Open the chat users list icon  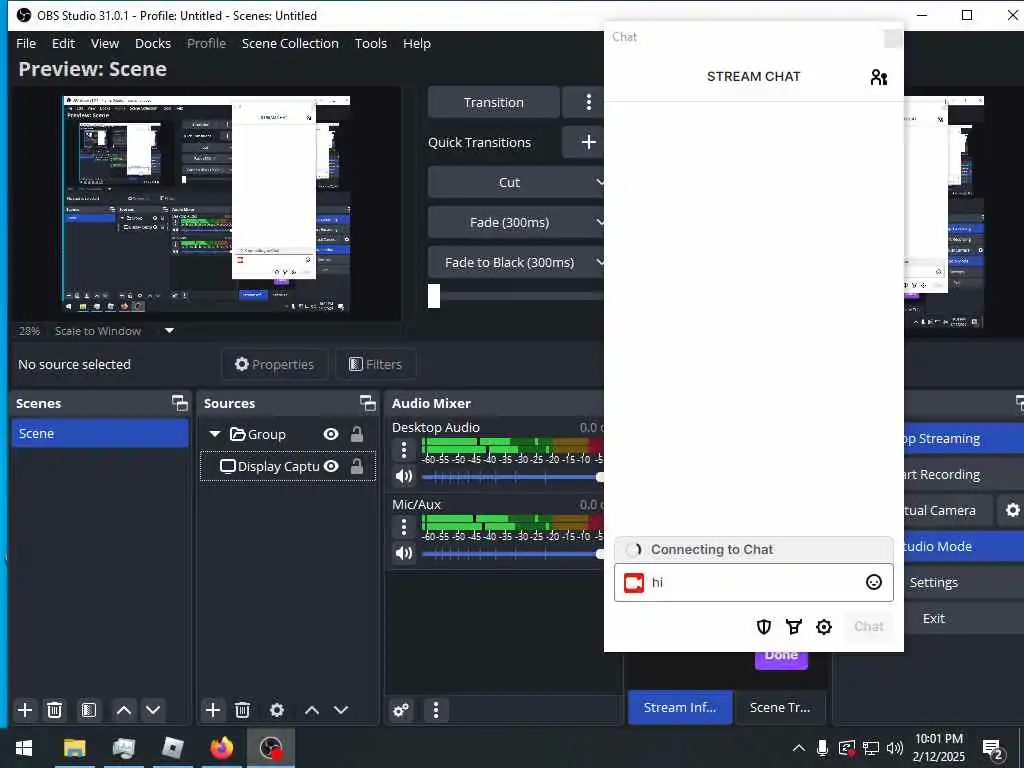878,77
